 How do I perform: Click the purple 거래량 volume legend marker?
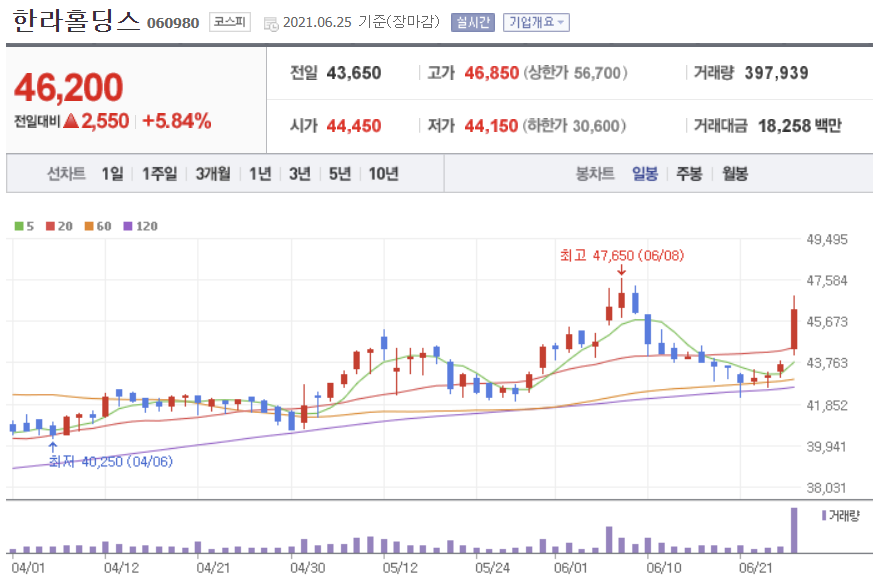pyautogui.click(x=824, y=515)
